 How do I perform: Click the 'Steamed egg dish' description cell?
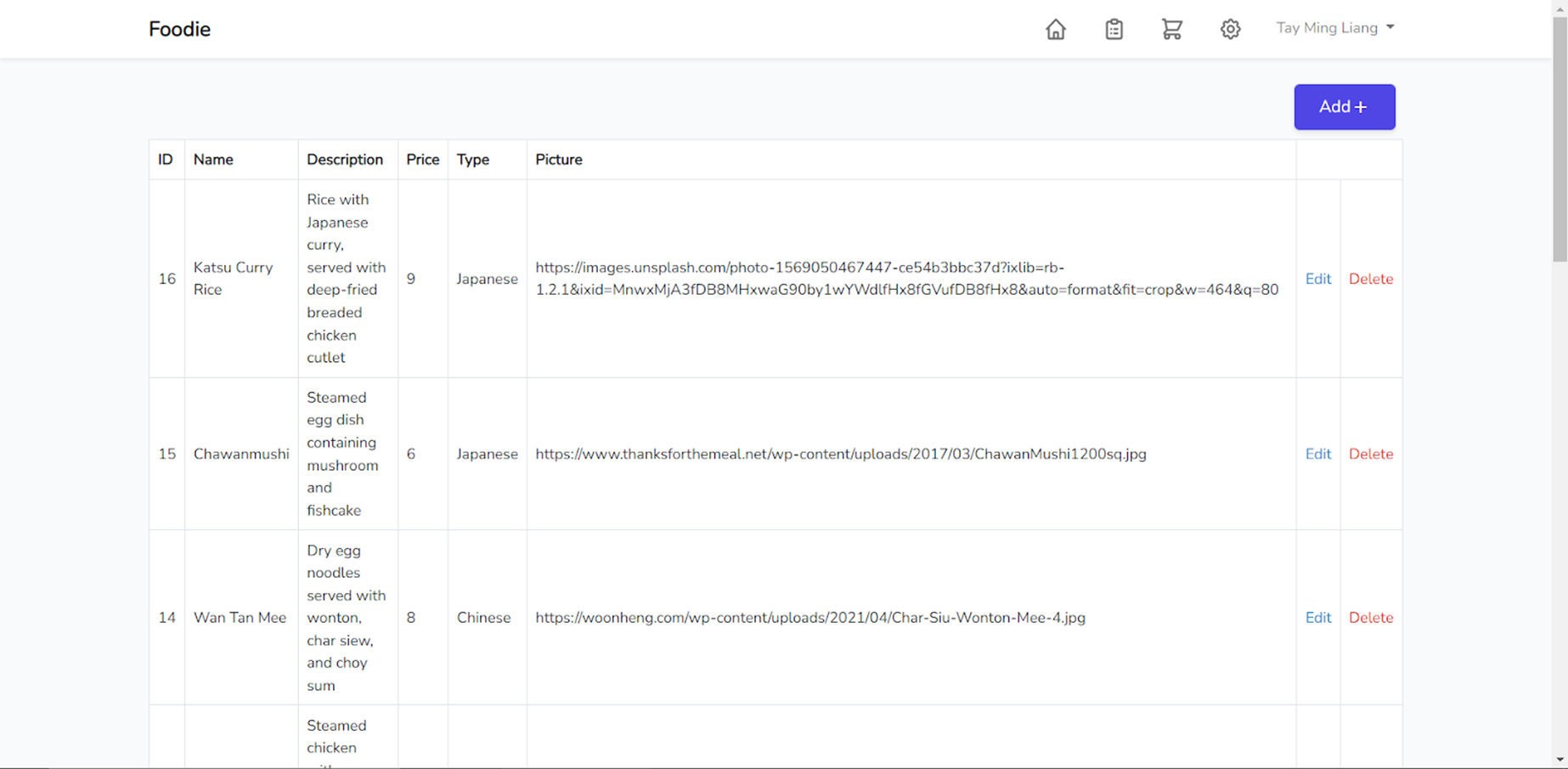(x=347, y=454)
